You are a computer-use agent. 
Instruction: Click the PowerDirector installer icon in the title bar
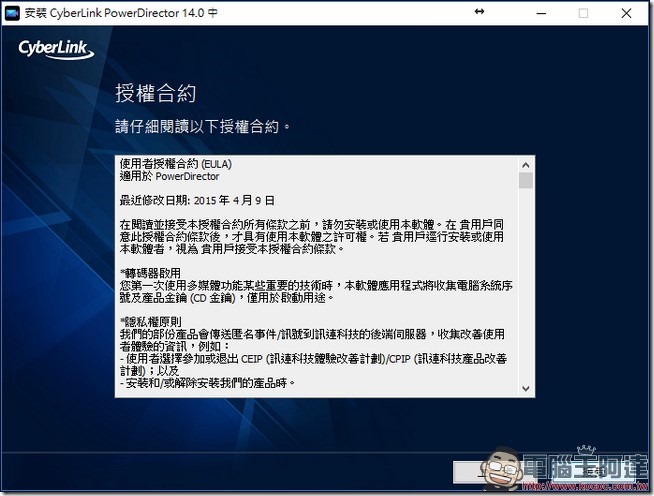(12, 13)
